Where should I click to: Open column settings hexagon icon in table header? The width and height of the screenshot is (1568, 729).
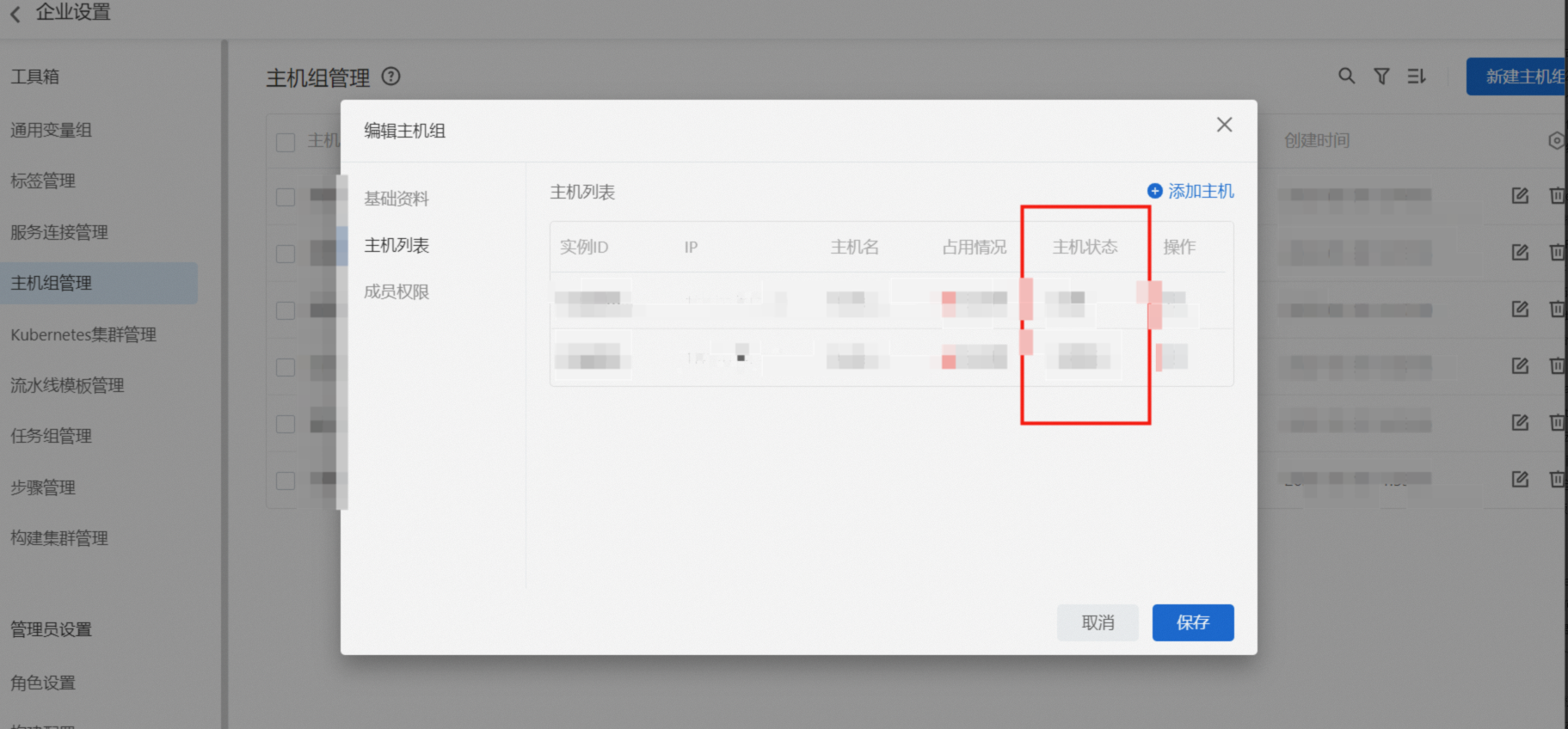[x=1556, y=140]
